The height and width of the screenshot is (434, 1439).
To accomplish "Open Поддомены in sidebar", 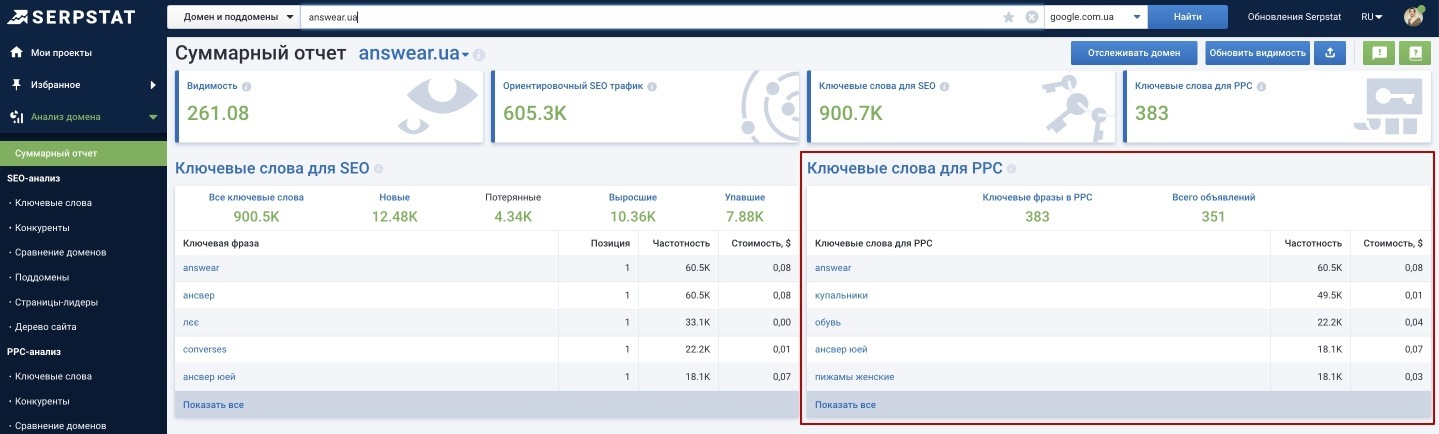I will click(x=42, y=277).
